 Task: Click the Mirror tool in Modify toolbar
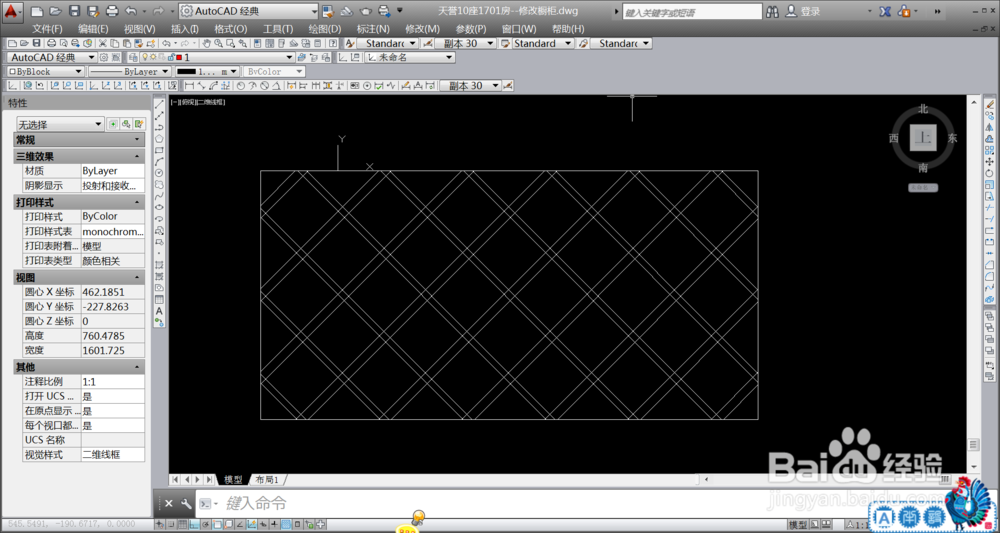(x=990, y=126)
